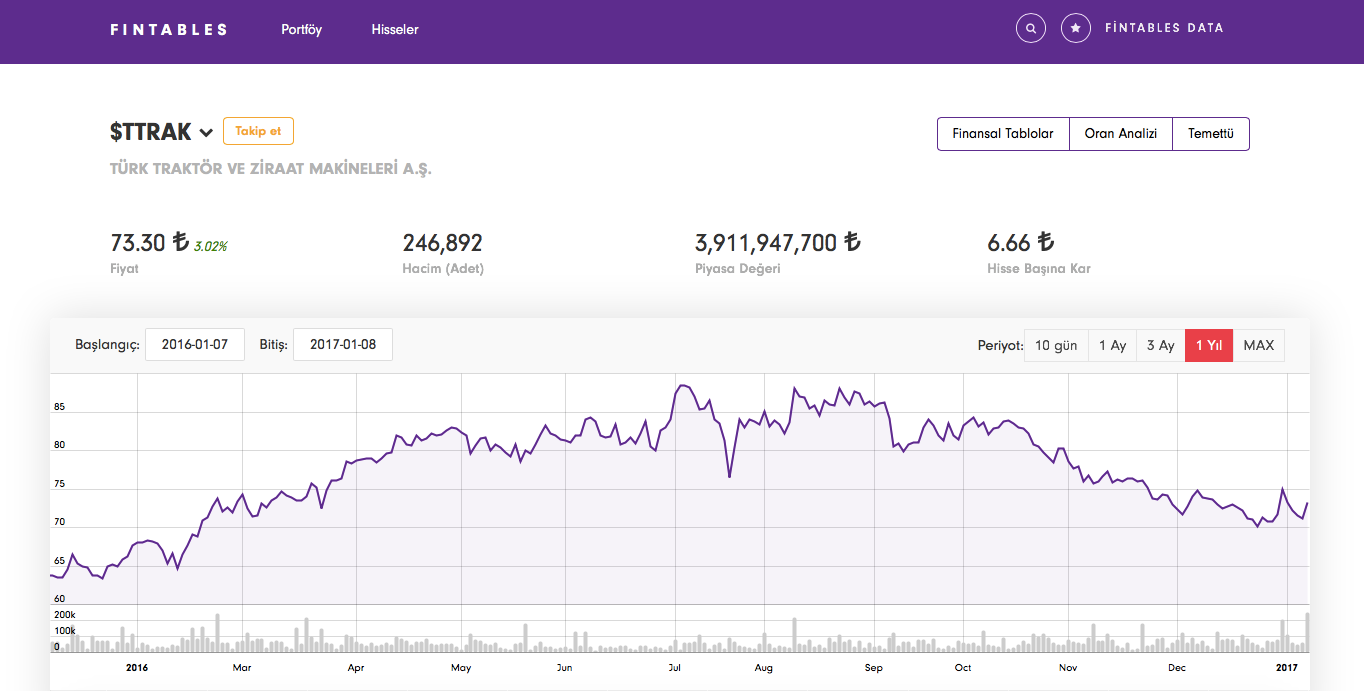Screen dimensions: 1364x691
Task: Select the 10 gün period
Action: click(x=1056, y=345)
